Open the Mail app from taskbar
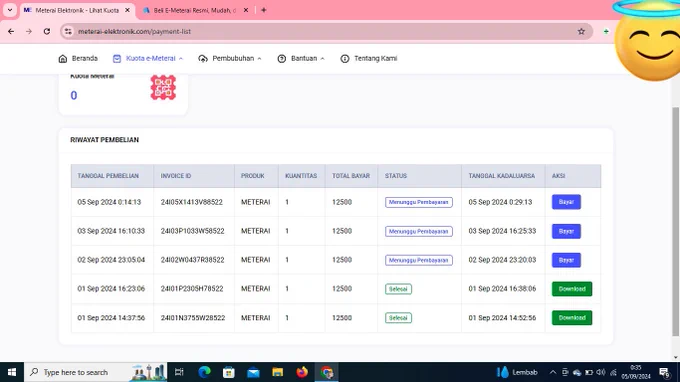This screenshot has width=680, height=382. (x=253, y=372)
